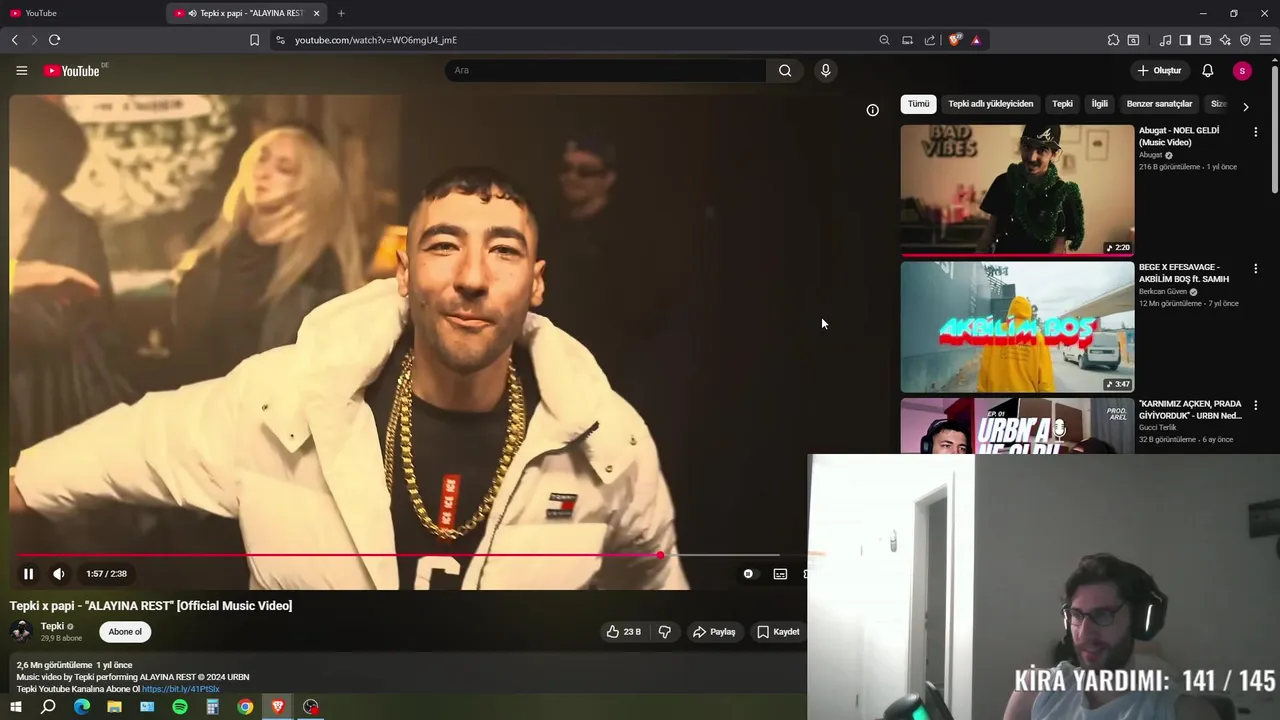Open the account avatar menu
Image resolution: width=1280 pixels, height=720 pixels.
click(1242, 70)
